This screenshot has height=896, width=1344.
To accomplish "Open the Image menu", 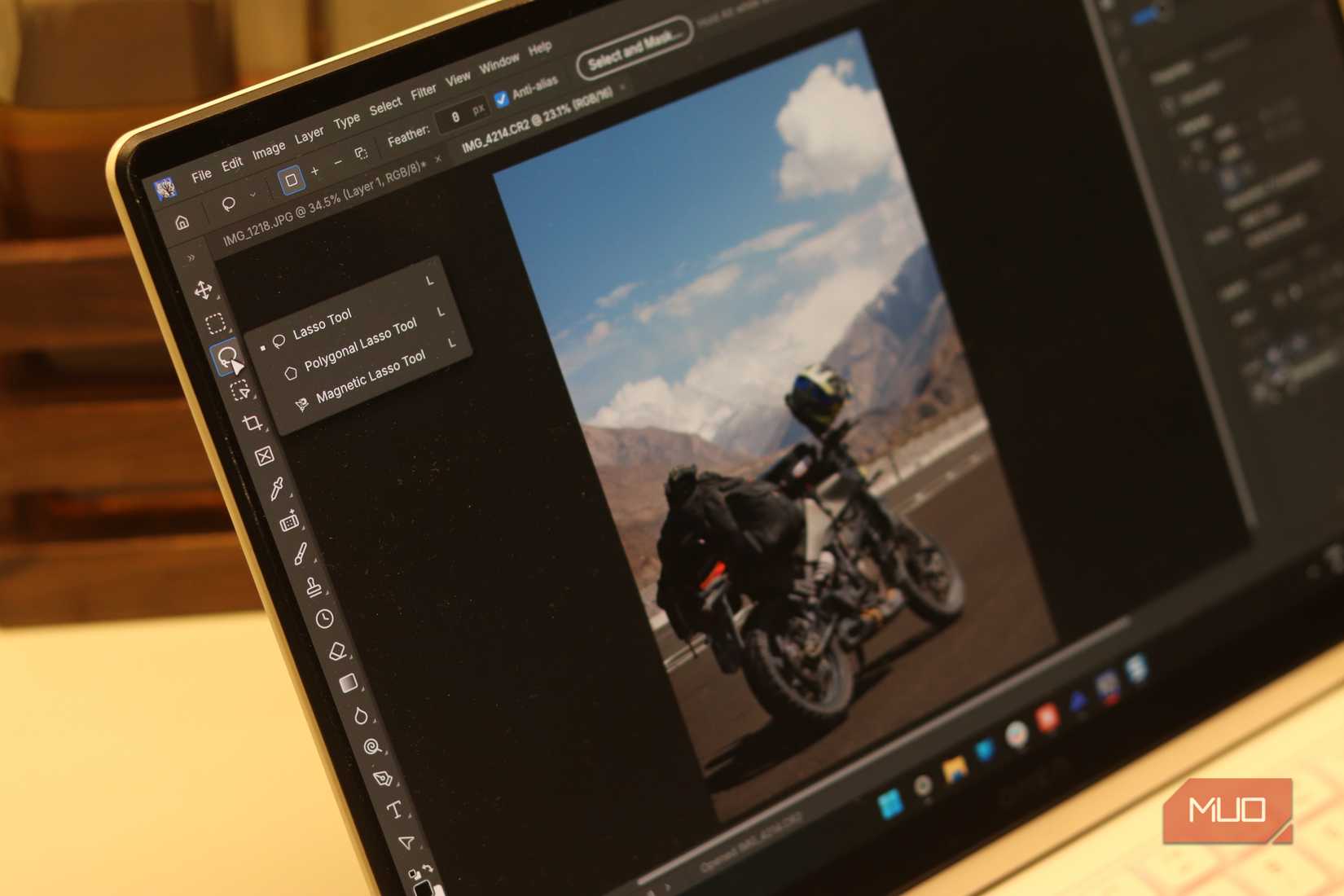I will 268,150.
